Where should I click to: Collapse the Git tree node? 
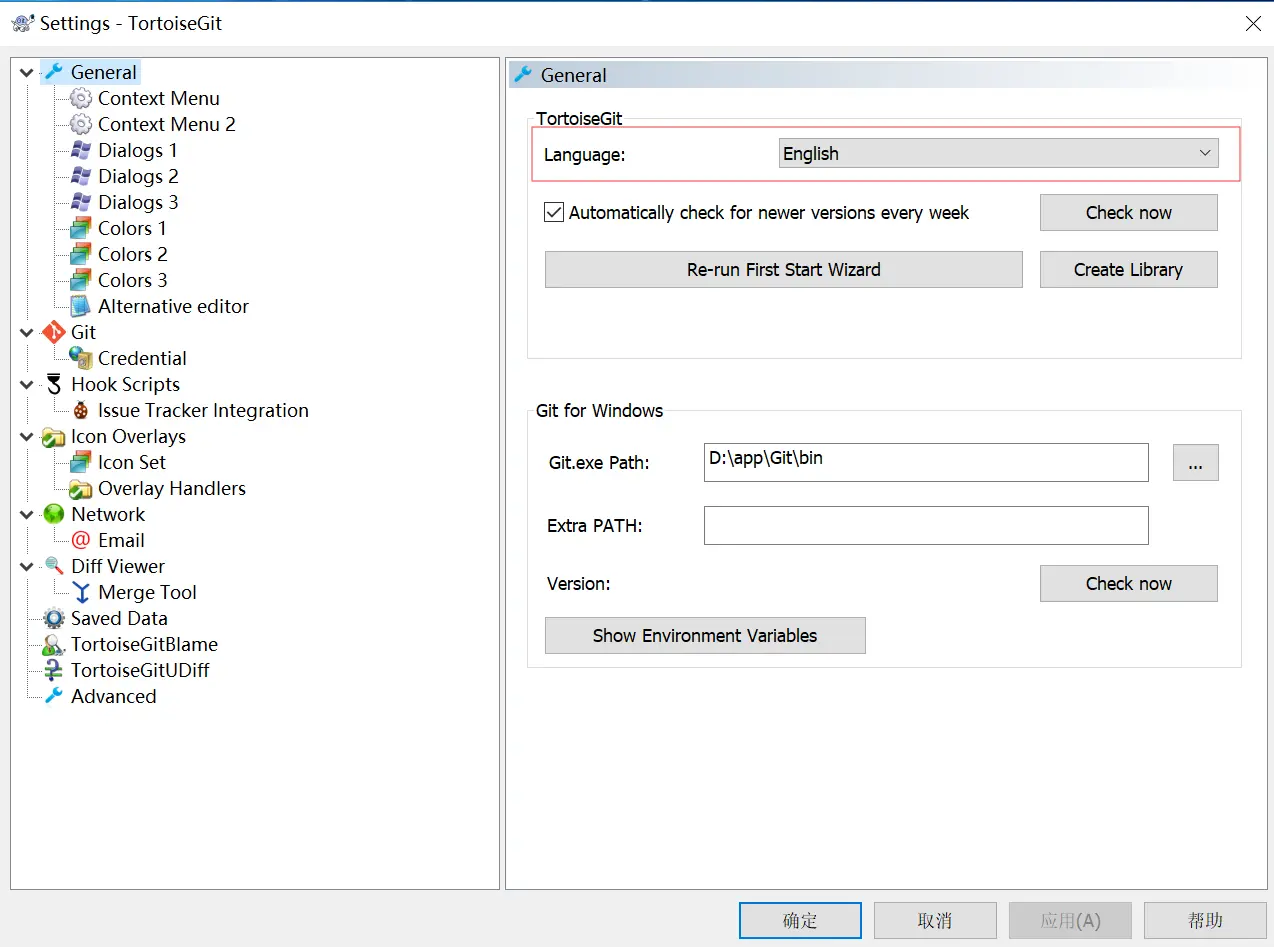[x=26, y=333]
